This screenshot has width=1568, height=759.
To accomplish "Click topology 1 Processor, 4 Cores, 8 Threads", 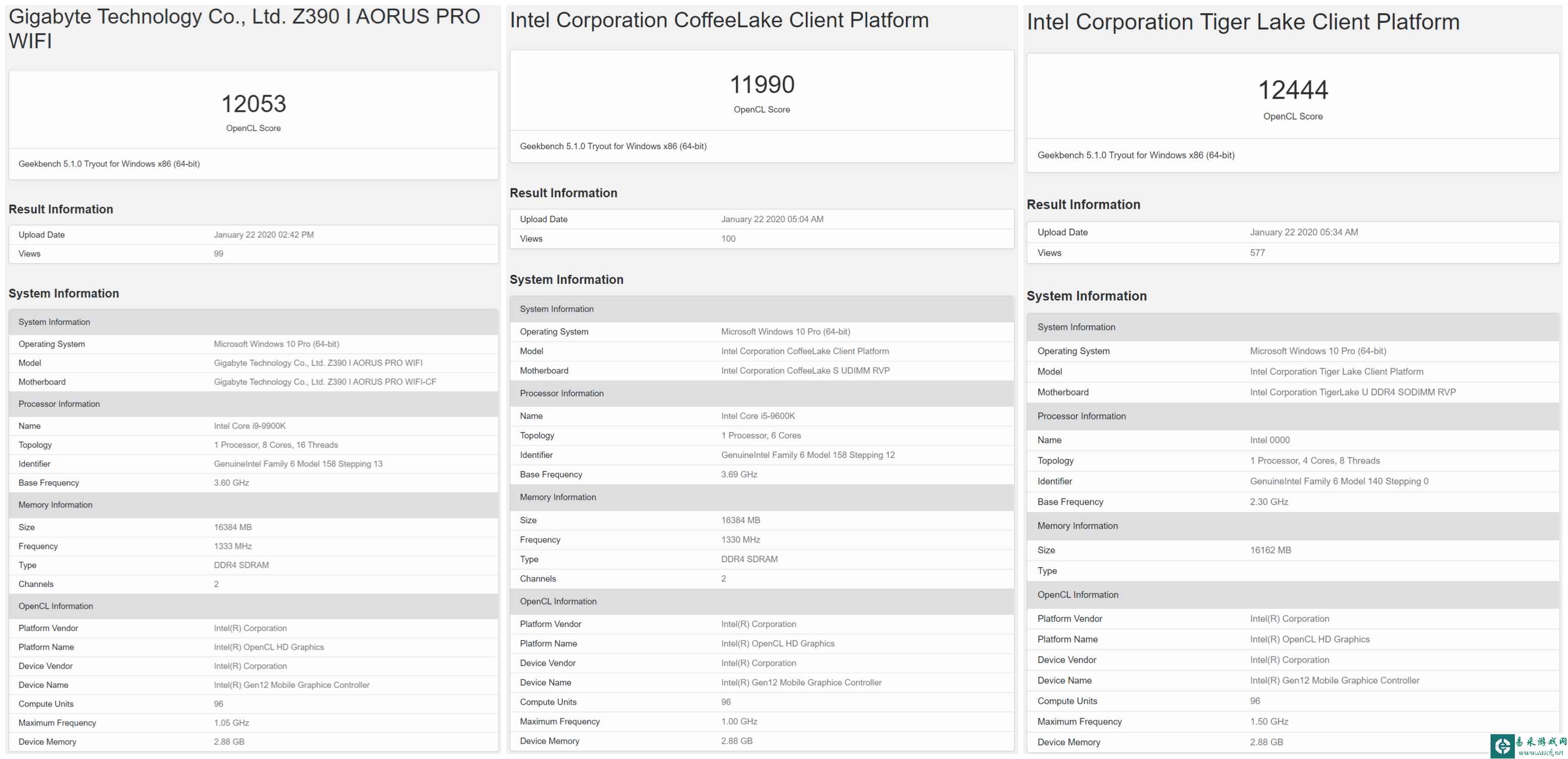I will 1315,461.
